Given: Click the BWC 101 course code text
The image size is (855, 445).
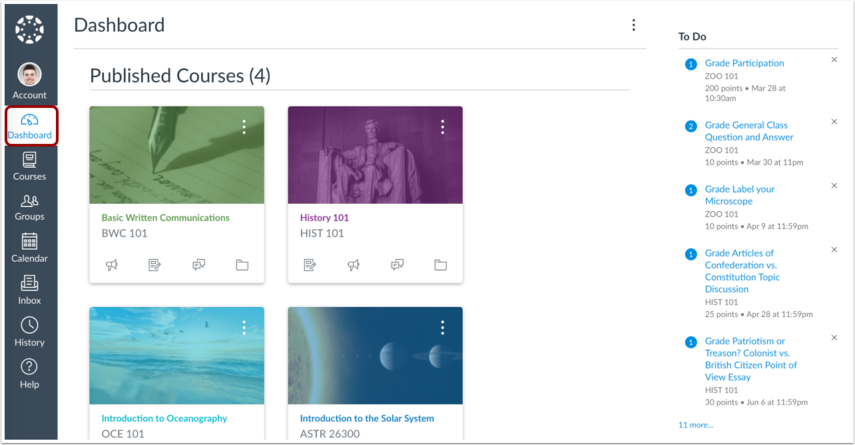Looking at the screenshot, I should pyautogui.click(x=124, y=233).
